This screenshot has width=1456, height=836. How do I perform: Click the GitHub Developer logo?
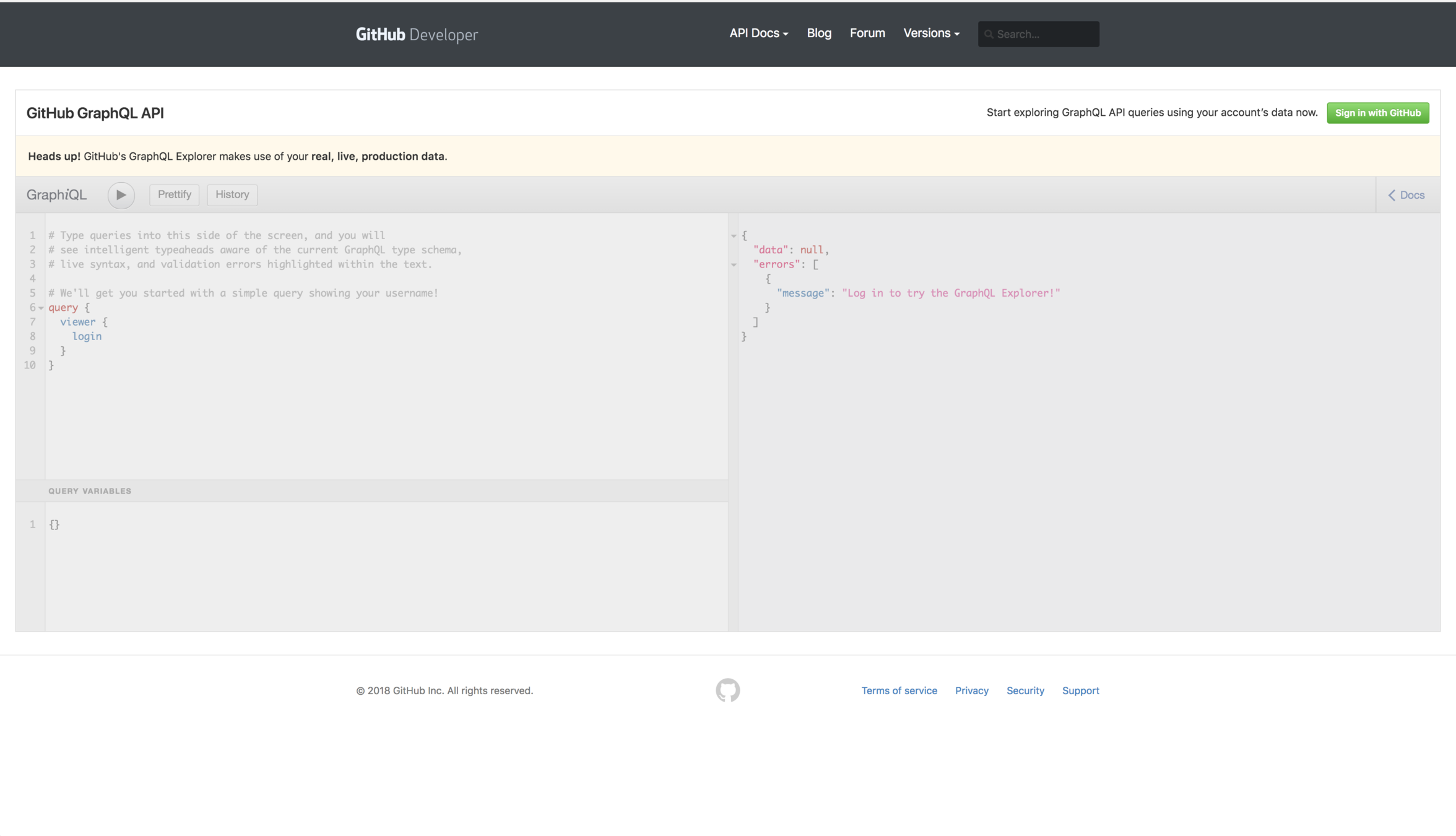tap(417, 35)
